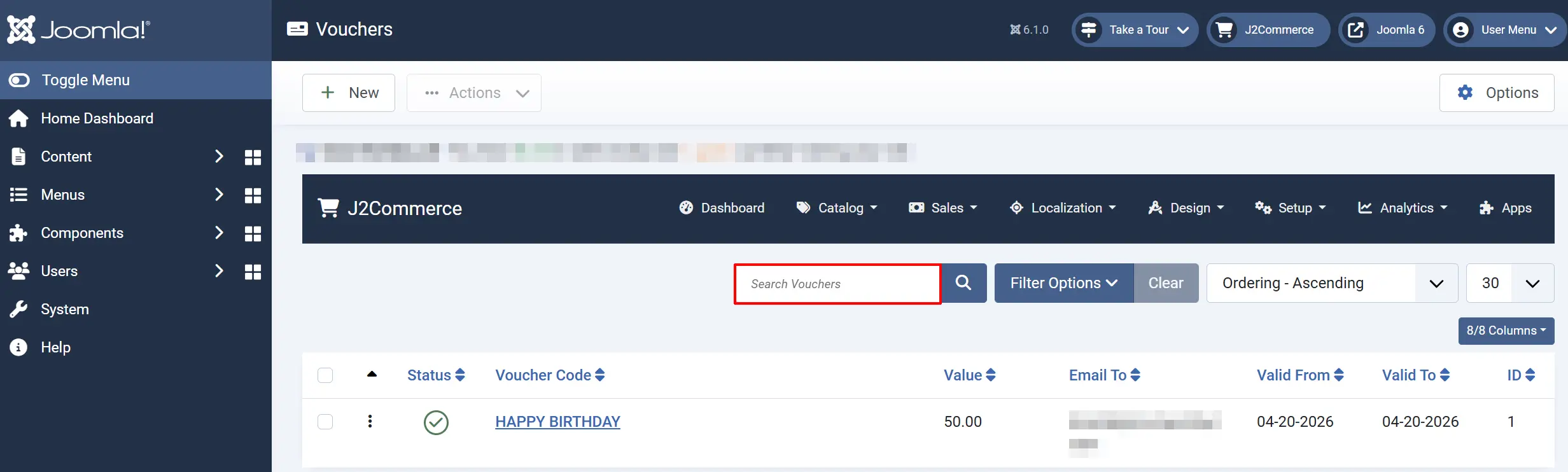The image size is (1568, 472).
Task: Open the Users dashboard grid icon
Action: coord(253,272)
